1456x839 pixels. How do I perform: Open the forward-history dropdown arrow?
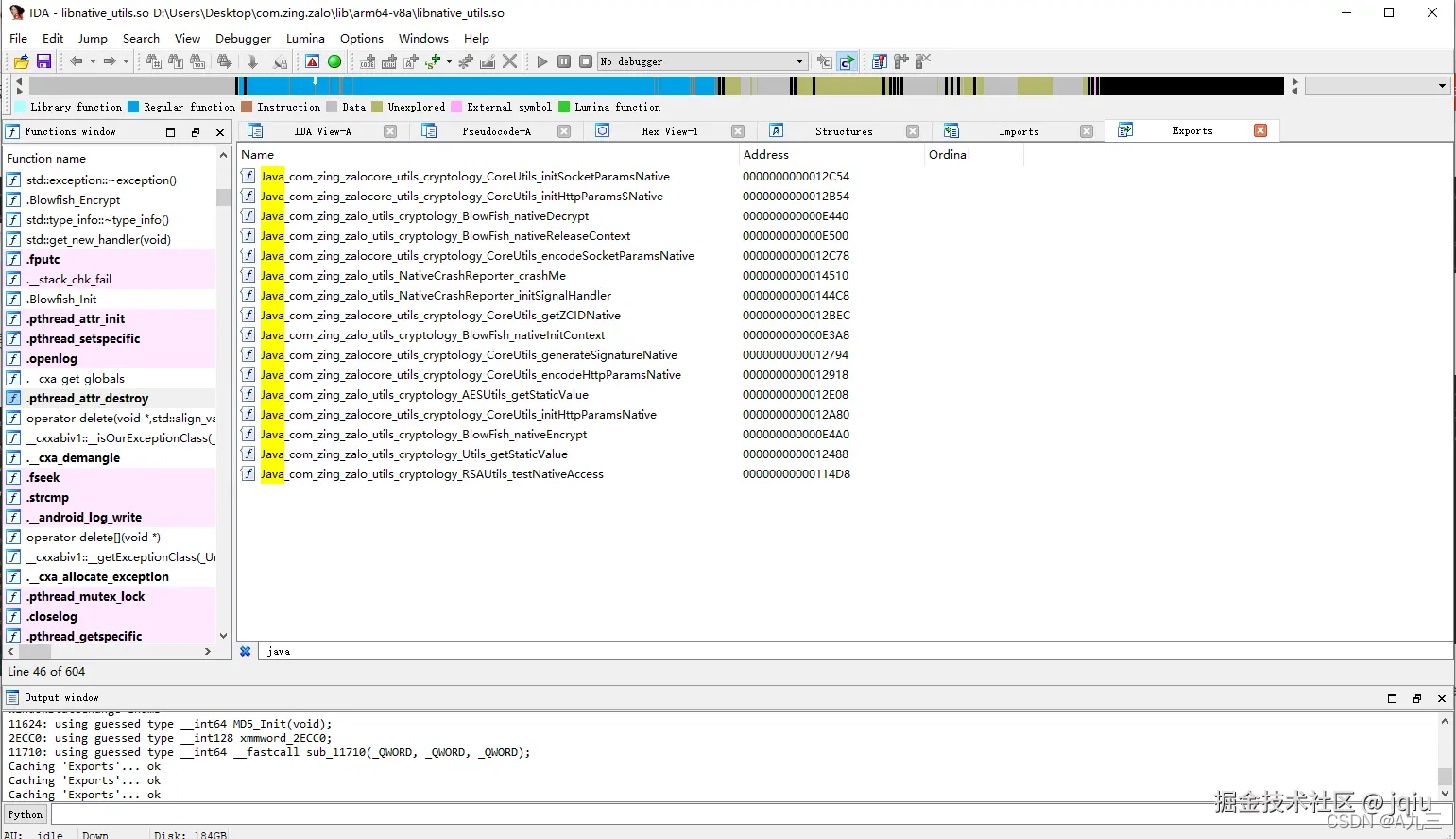[x=126, y=61]
